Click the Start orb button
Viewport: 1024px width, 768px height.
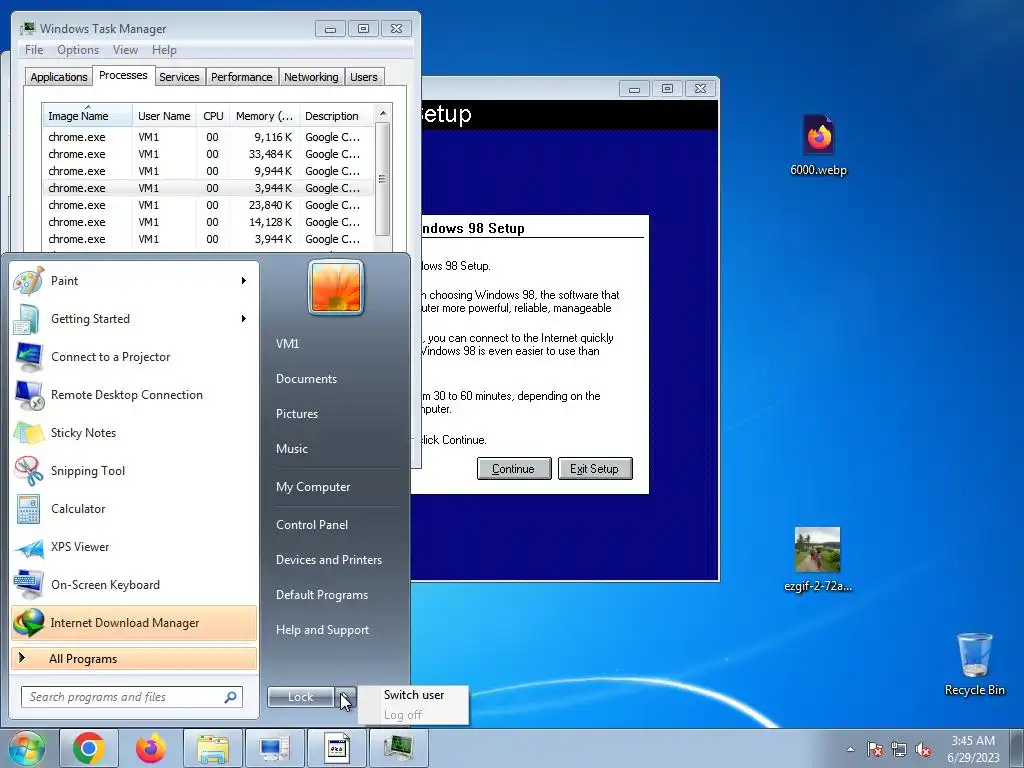coord(26,748)
